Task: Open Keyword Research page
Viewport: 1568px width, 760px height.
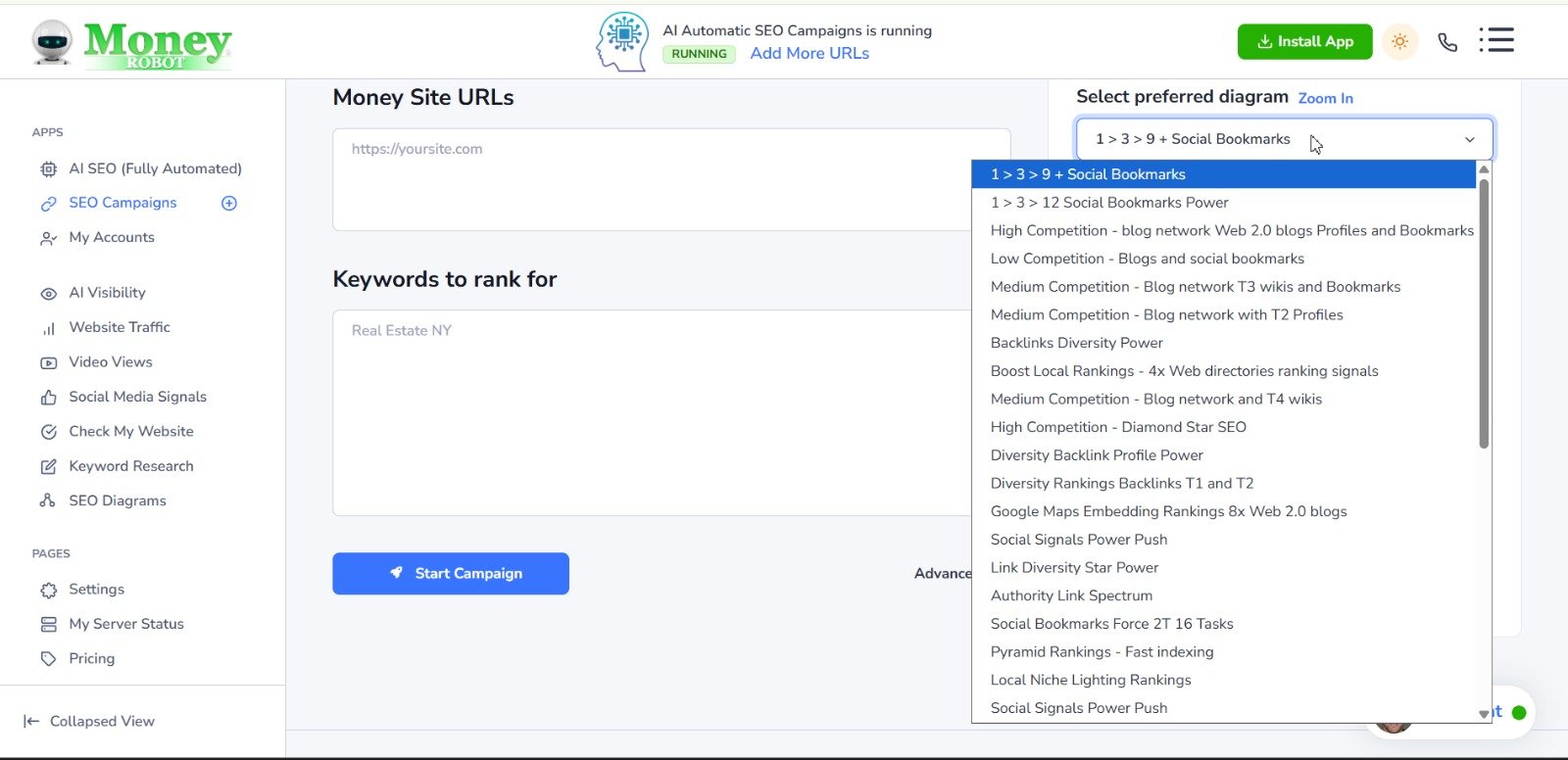Action: 131,466
